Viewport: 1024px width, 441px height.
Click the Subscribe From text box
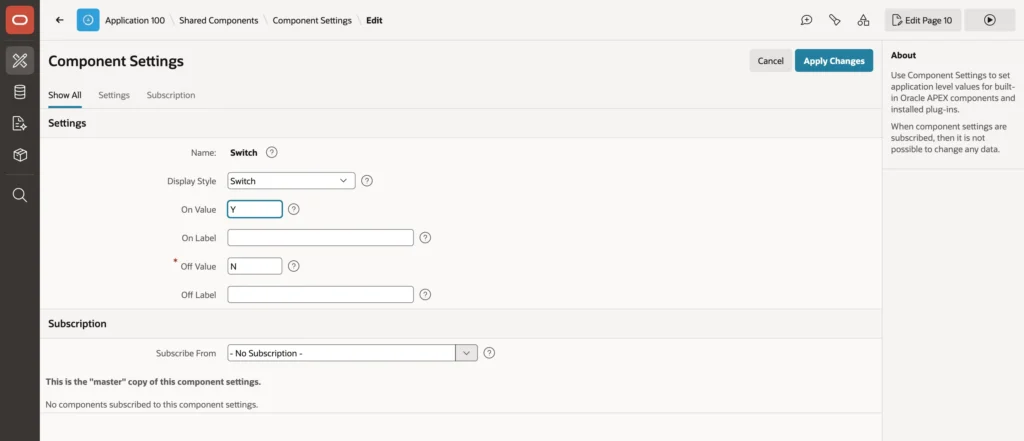pos(342,353)
